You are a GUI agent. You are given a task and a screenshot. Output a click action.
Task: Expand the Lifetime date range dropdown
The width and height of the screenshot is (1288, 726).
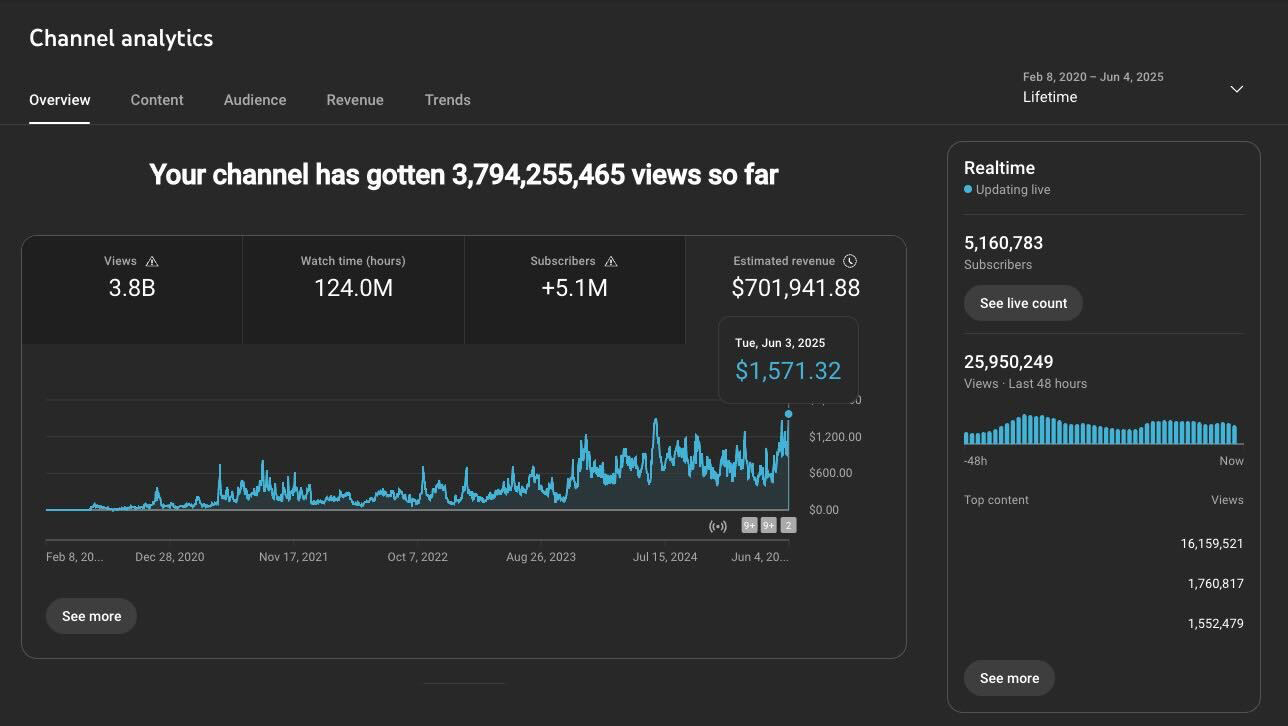(x=1133, y=88)
